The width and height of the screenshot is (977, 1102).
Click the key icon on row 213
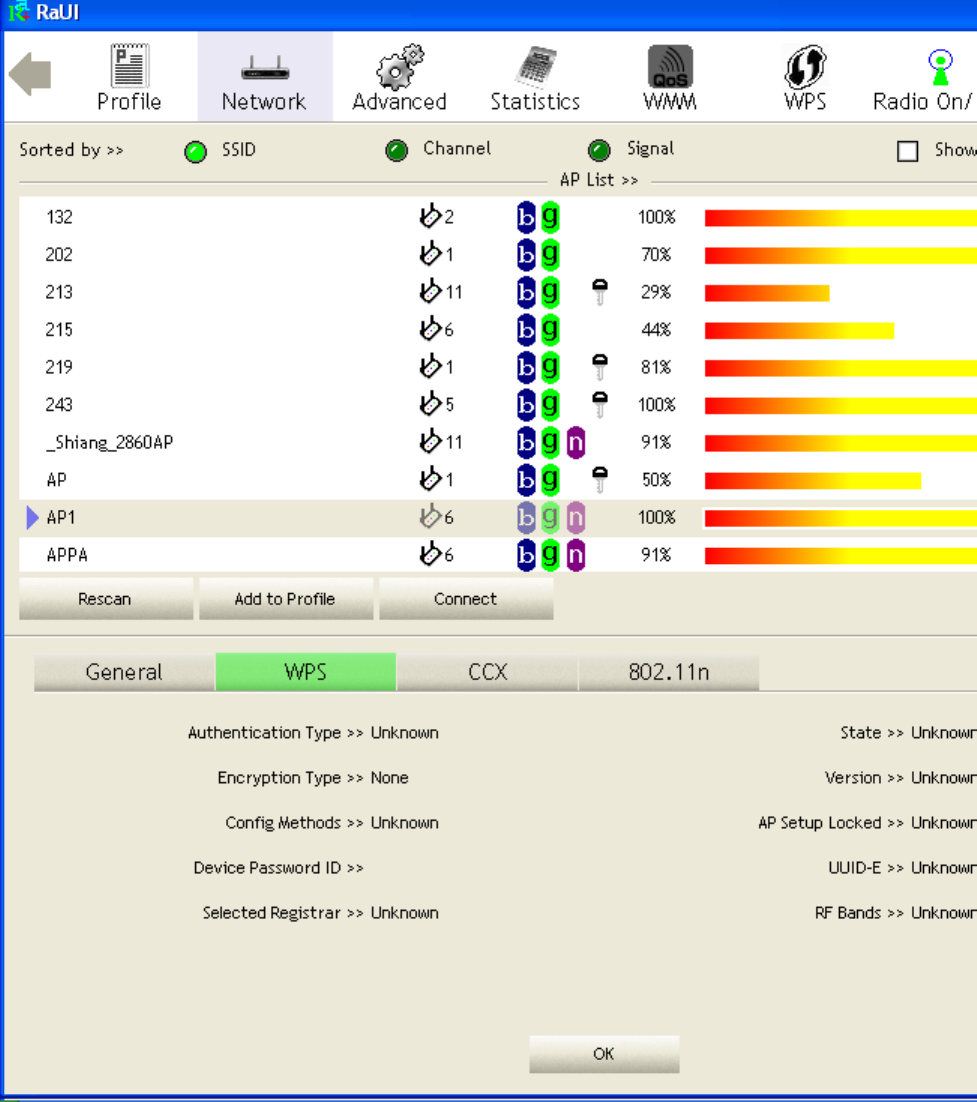(600, 292)
